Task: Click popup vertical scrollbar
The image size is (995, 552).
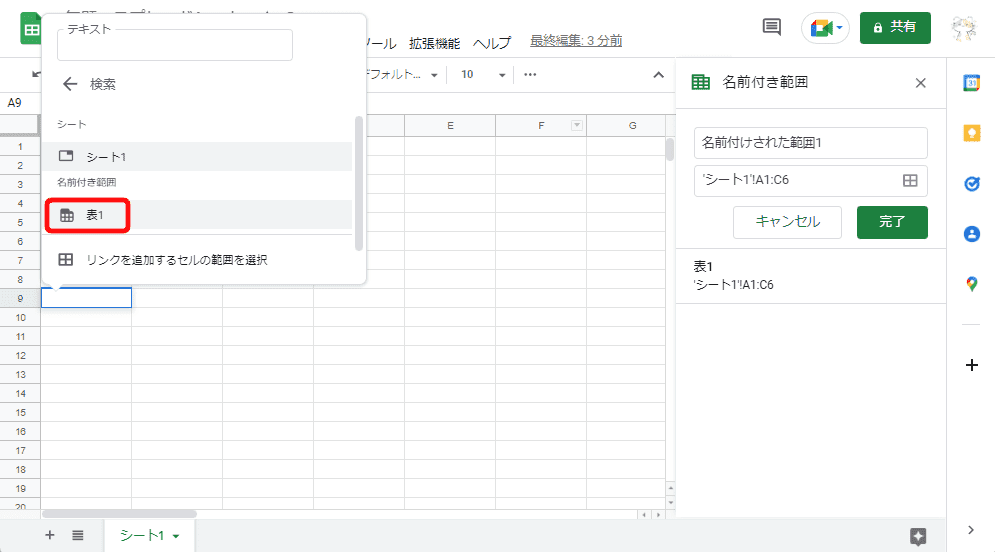Action: pyautogui.click(x=359, y=183)
